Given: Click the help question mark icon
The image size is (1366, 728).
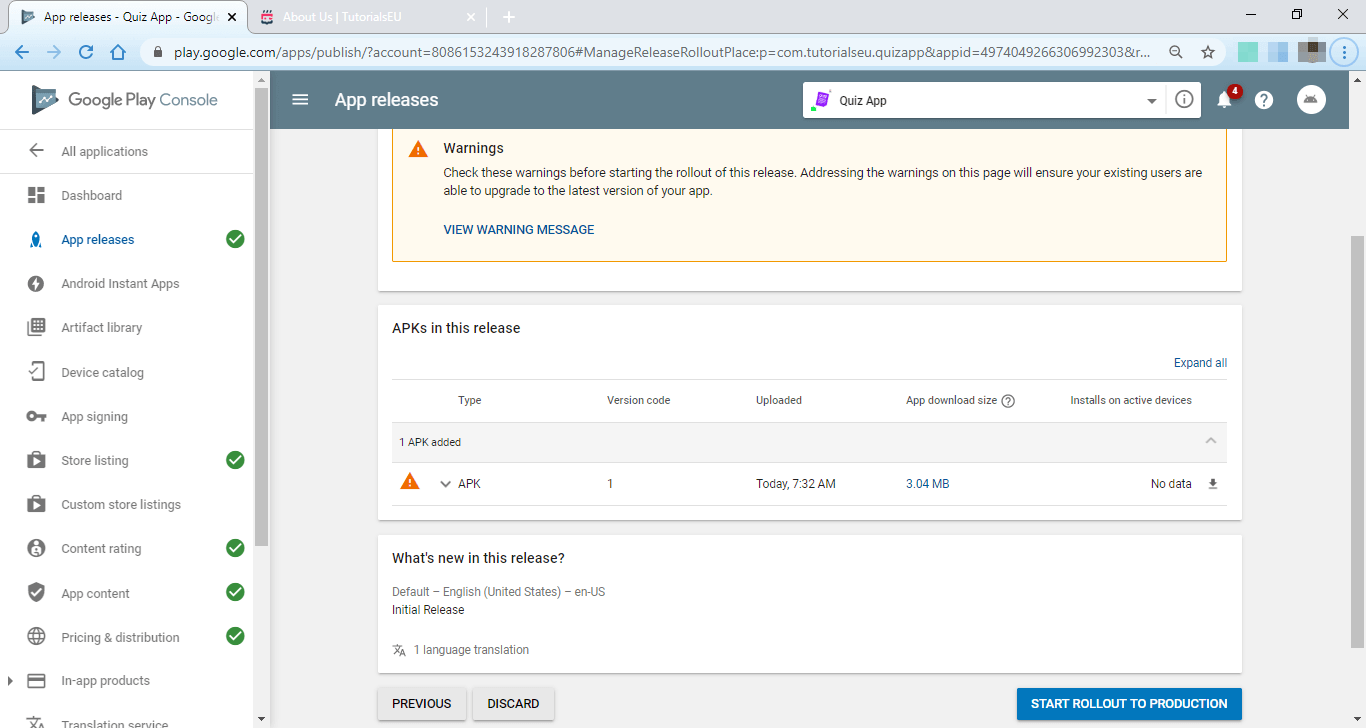Looking at the screenshot, I should pos(1264,100).
